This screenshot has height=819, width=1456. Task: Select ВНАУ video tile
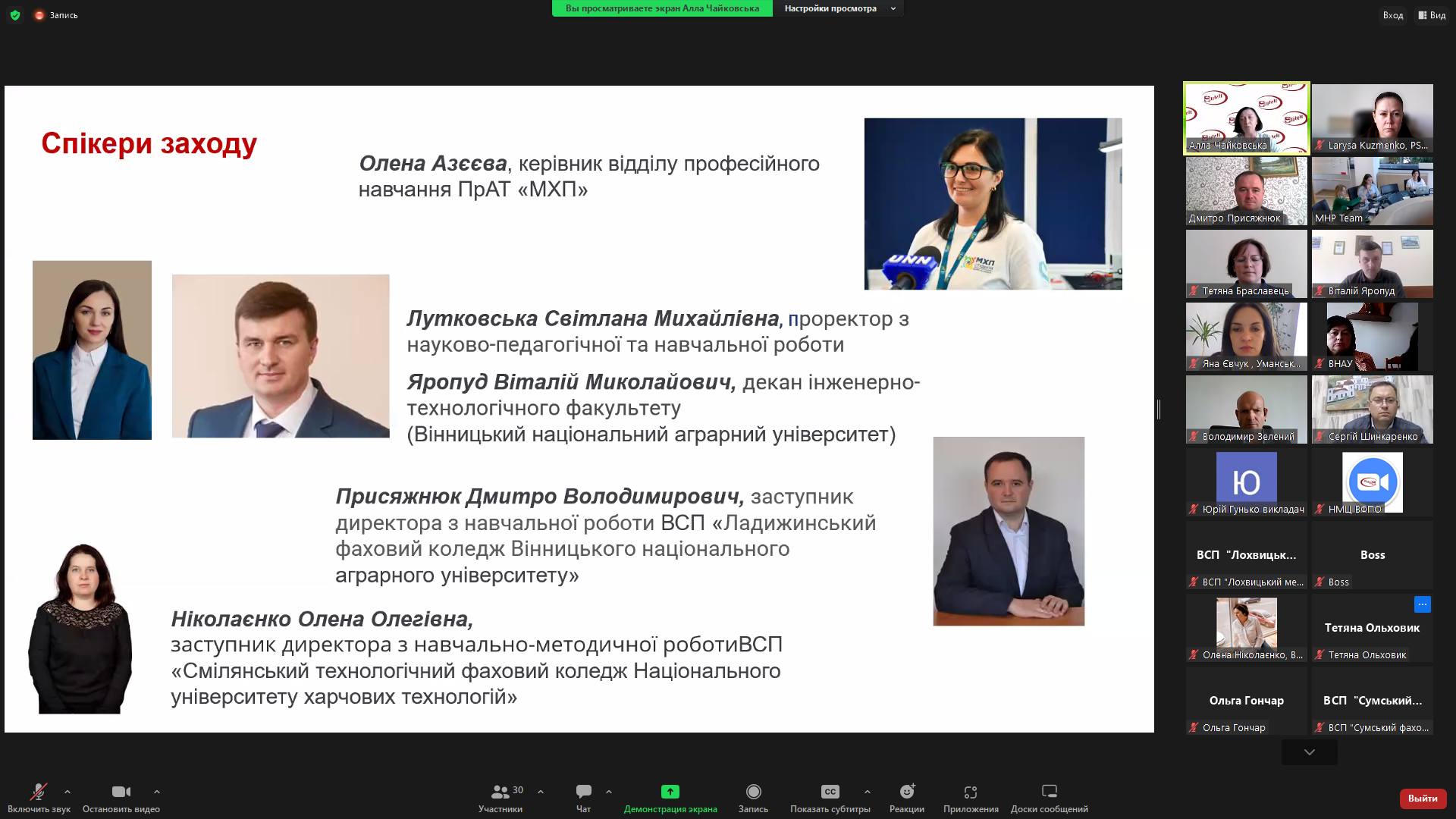pos(1373,337)
